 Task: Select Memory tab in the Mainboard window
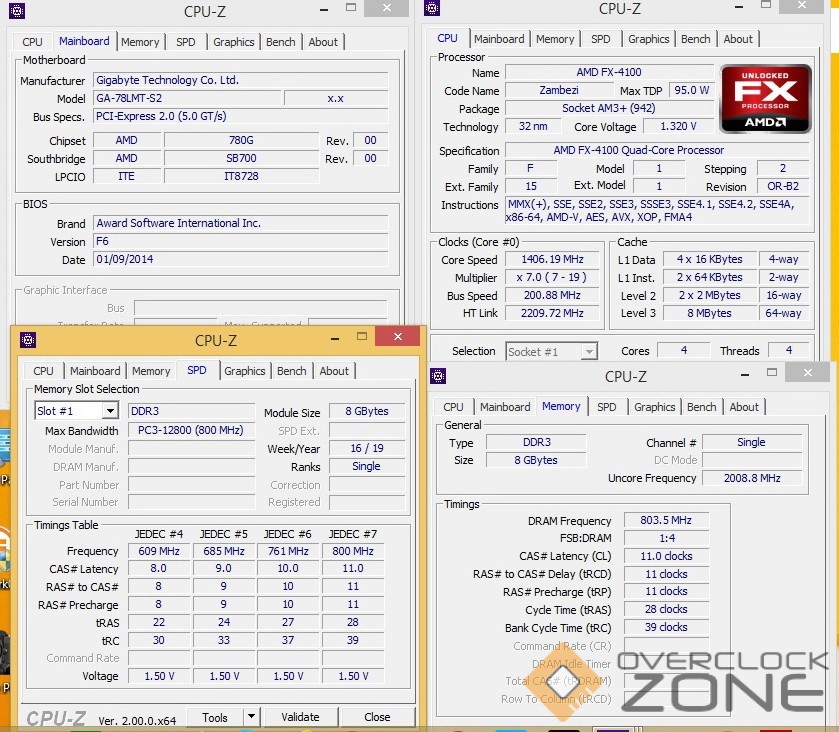(140, 42)
